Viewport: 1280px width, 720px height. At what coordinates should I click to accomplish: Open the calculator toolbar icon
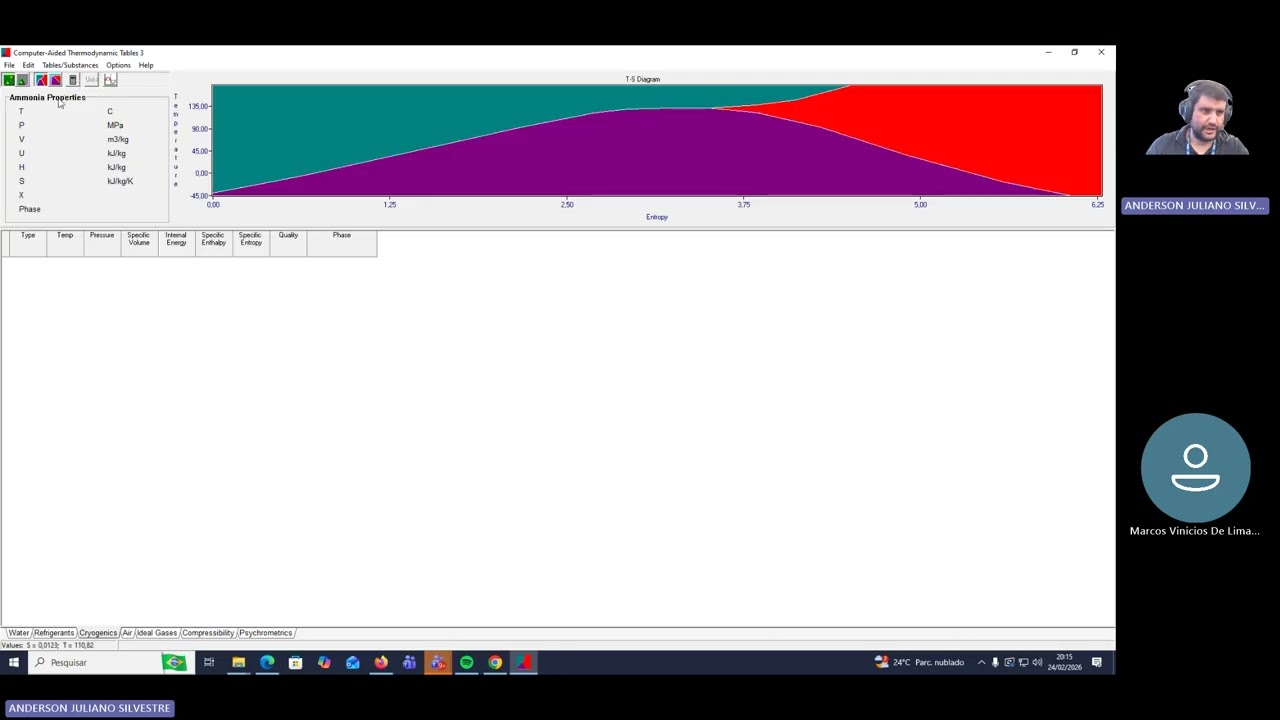tap(73, 80)
